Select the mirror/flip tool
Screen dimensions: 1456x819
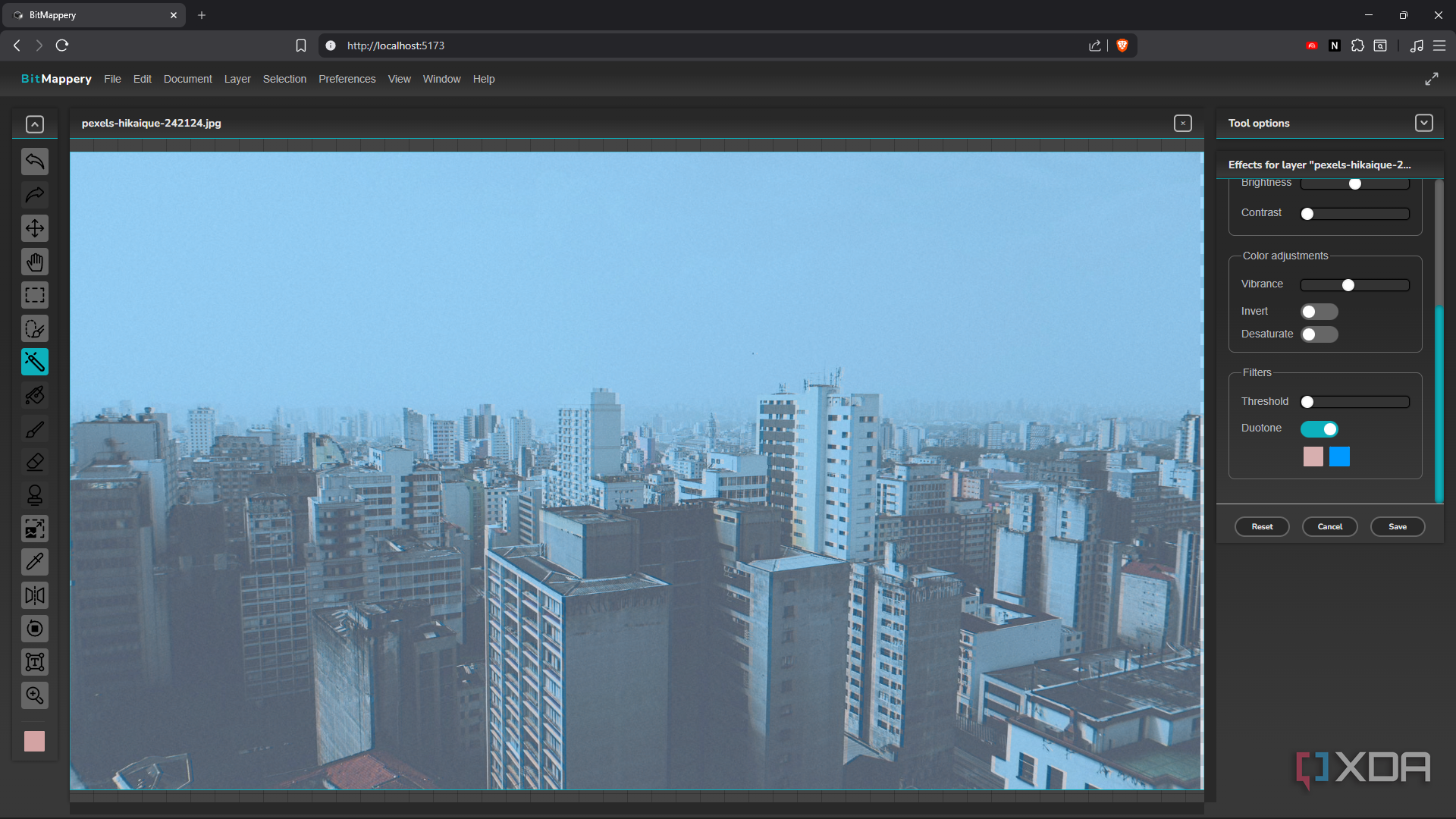point(35,595)
